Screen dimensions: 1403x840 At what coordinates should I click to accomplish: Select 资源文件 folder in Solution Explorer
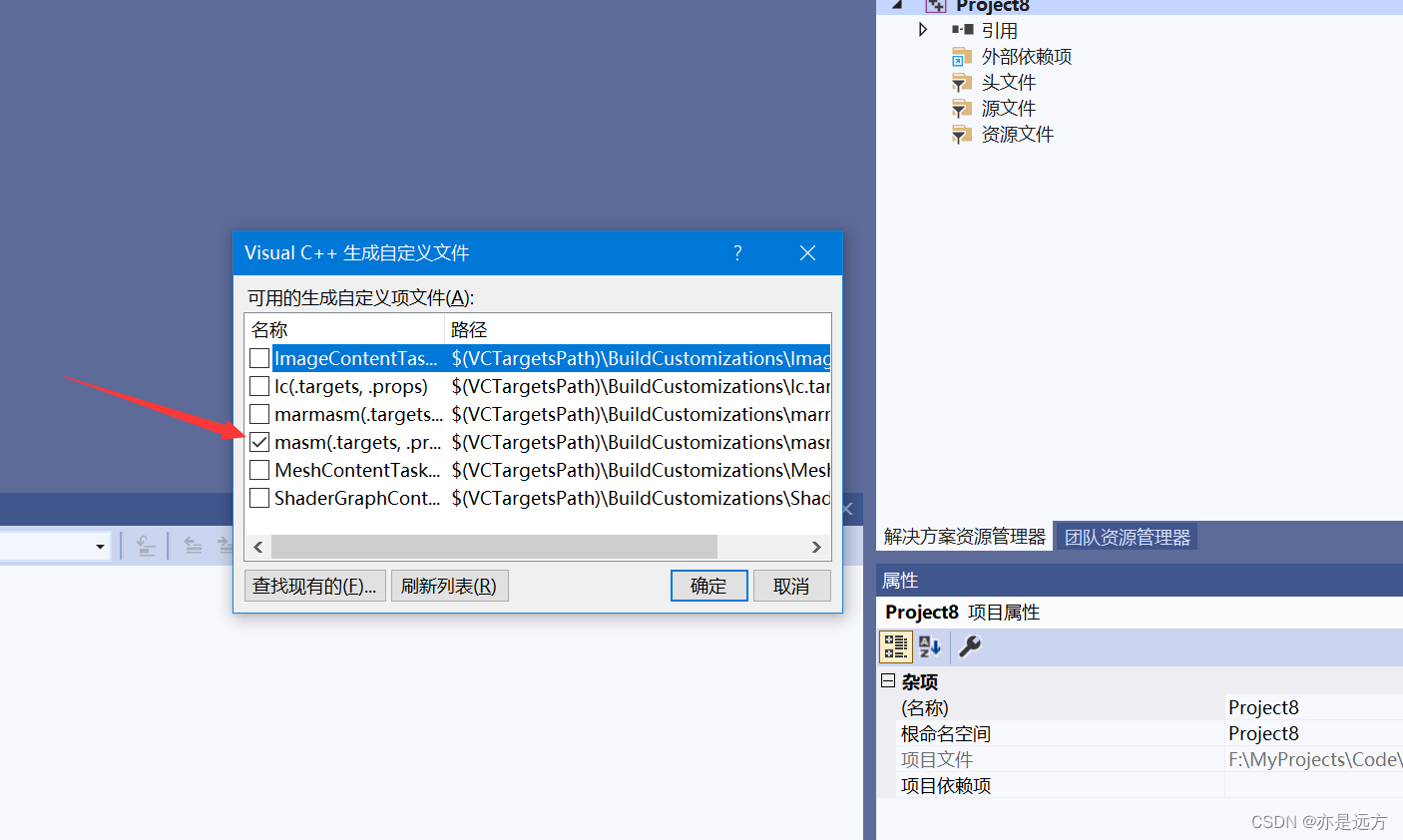coord(1018,135)
